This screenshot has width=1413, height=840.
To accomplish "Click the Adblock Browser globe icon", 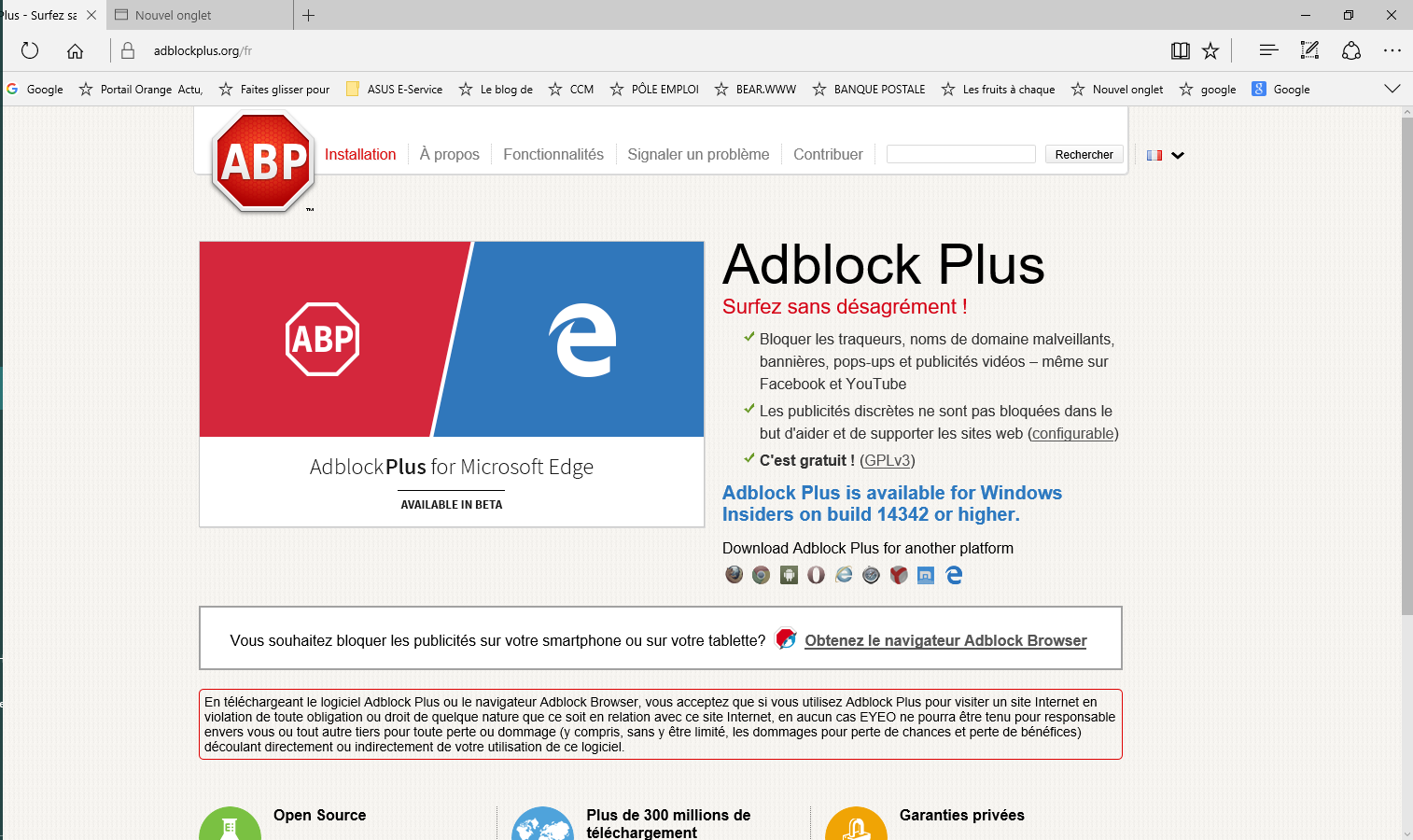I will (x=786, y=638).
